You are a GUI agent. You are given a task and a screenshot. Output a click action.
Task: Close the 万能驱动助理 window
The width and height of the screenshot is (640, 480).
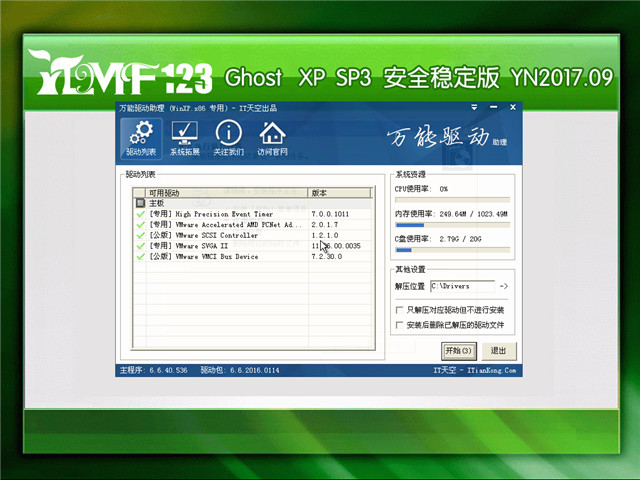coord(512,108)
